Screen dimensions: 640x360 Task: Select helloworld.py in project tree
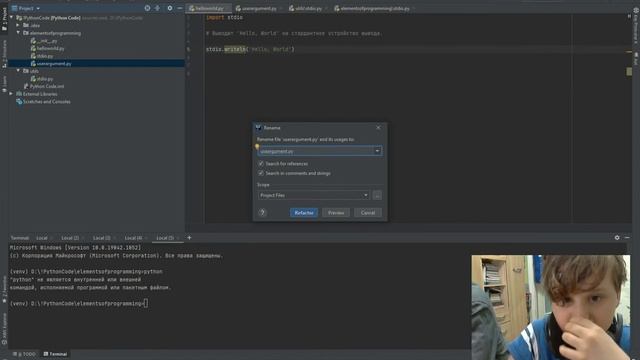[x=47, y=48]
